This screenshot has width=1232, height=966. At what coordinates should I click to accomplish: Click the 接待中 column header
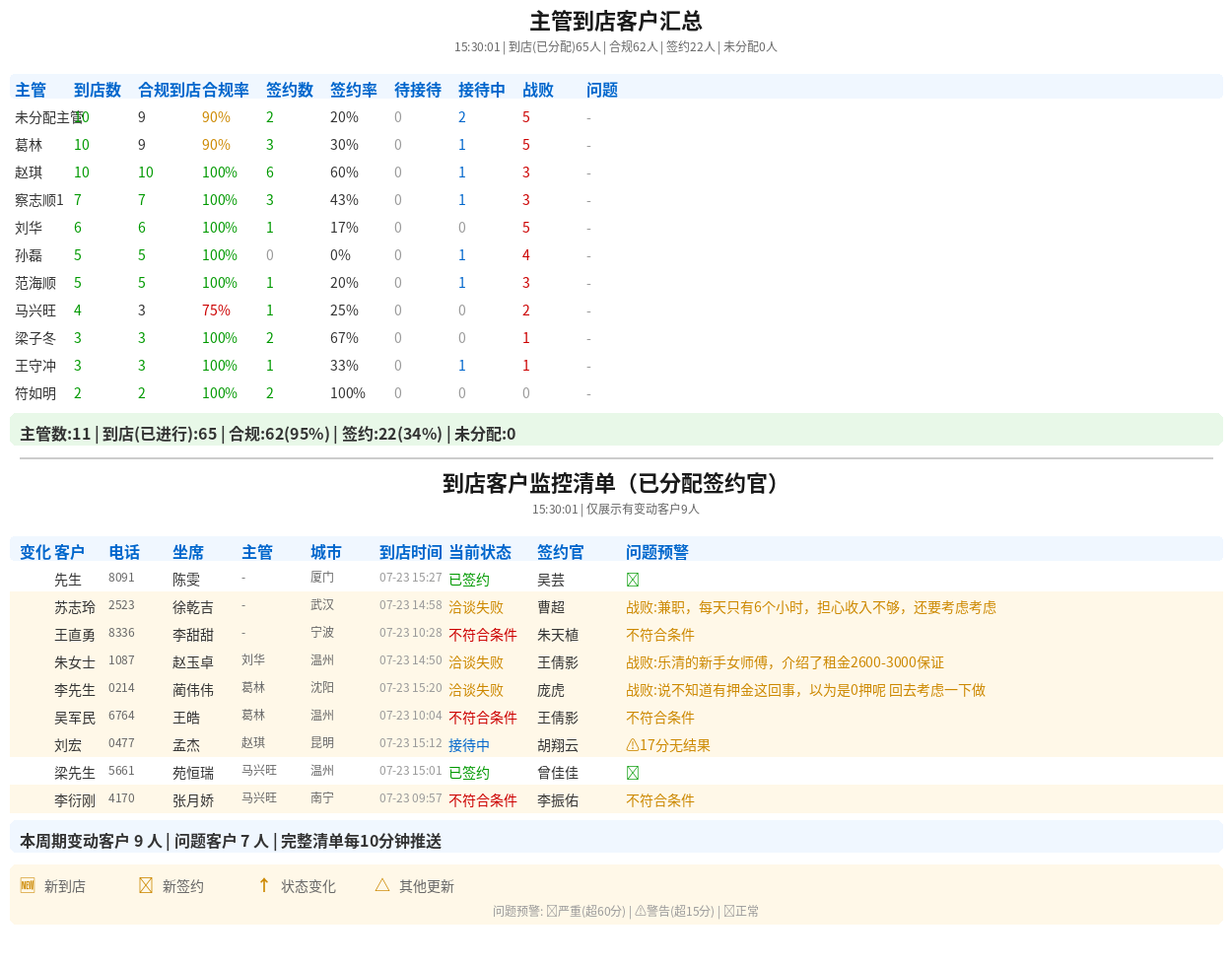(482, 90)
